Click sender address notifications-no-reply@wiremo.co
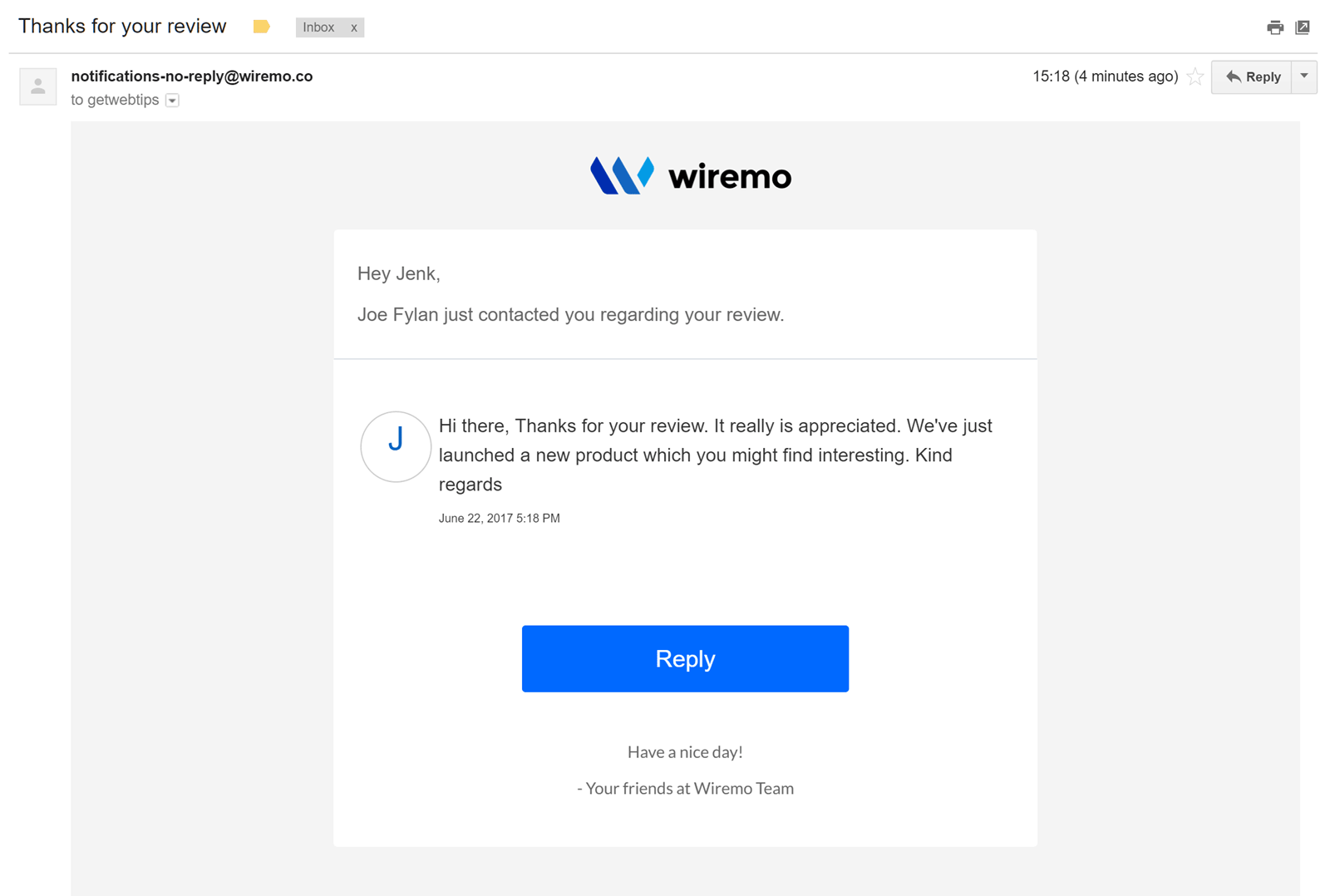Image resolution: width=1330 pixels, height=896 pixels. point(192,76)
